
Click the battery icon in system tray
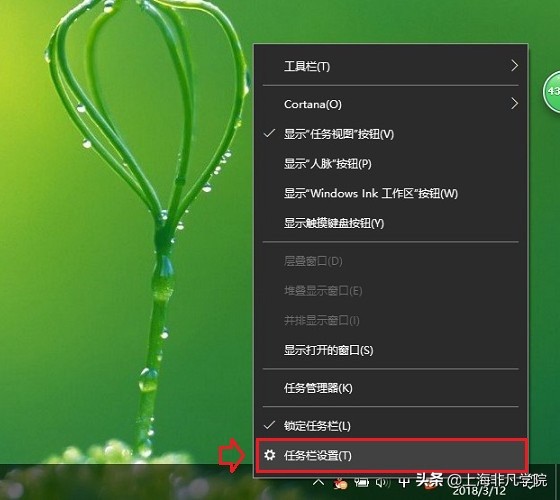coord(361,483)
